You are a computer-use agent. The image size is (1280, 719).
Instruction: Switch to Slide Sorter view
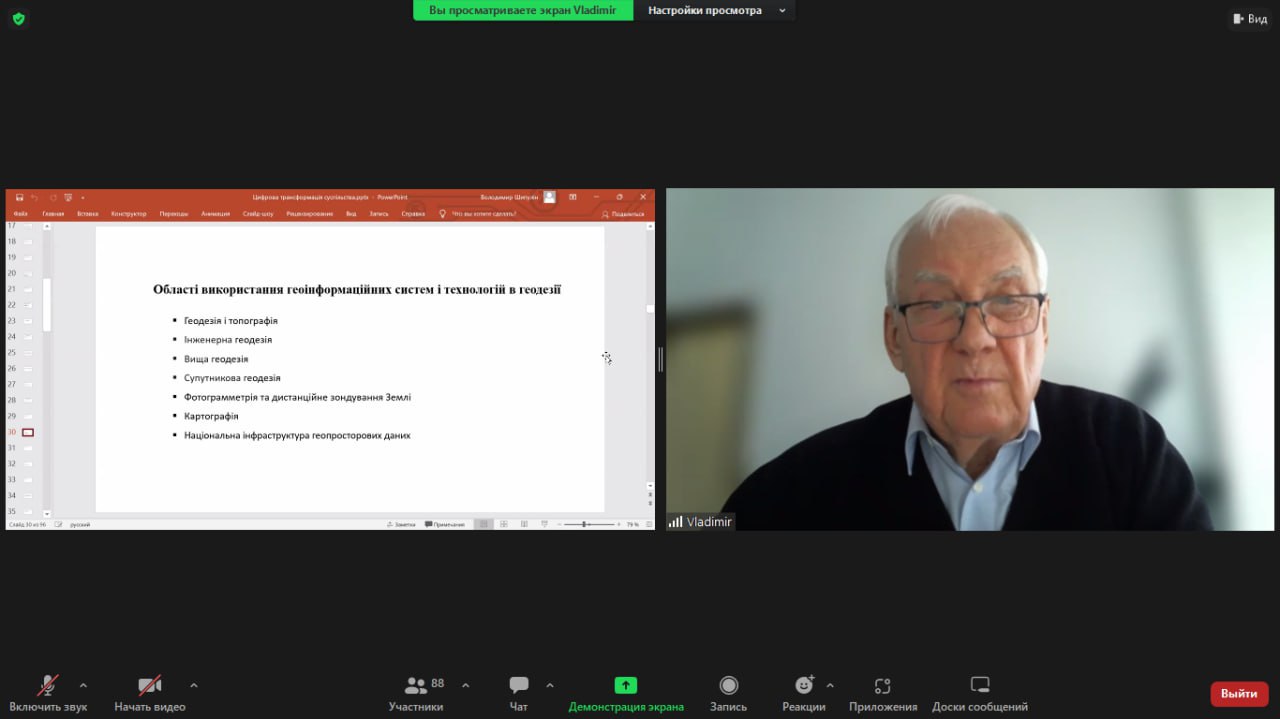[504, 524]
